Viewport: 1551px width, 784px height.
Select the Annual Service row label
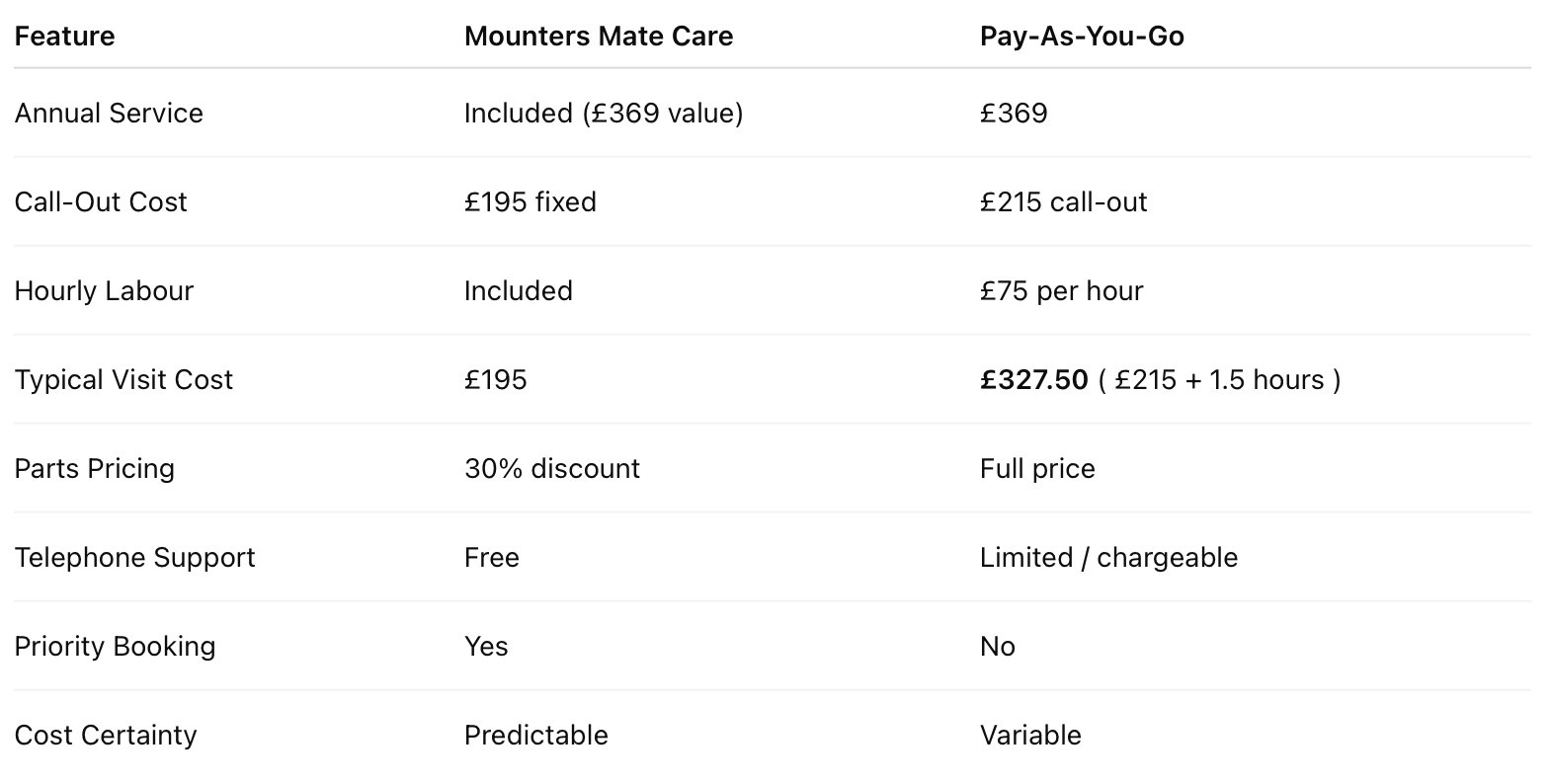[x=109, y=114]
